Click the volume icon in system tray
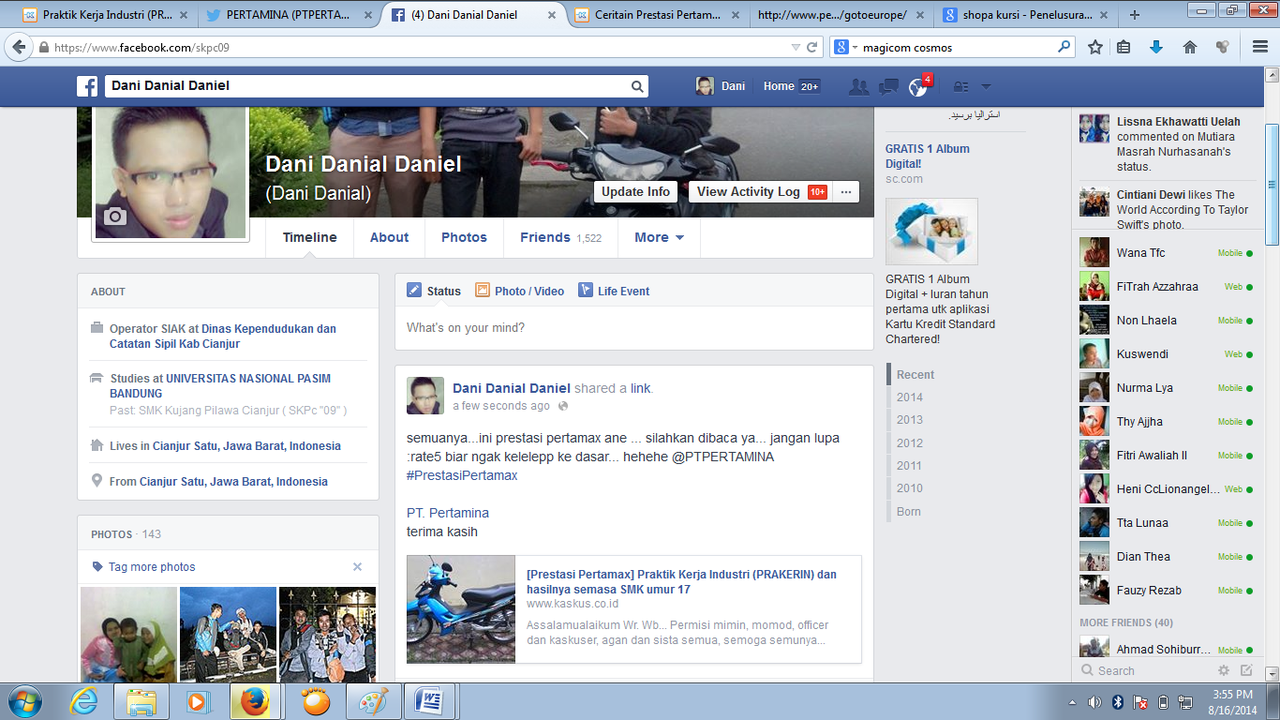Viewport: 1280px width, 720px height. pos(1095,701)
